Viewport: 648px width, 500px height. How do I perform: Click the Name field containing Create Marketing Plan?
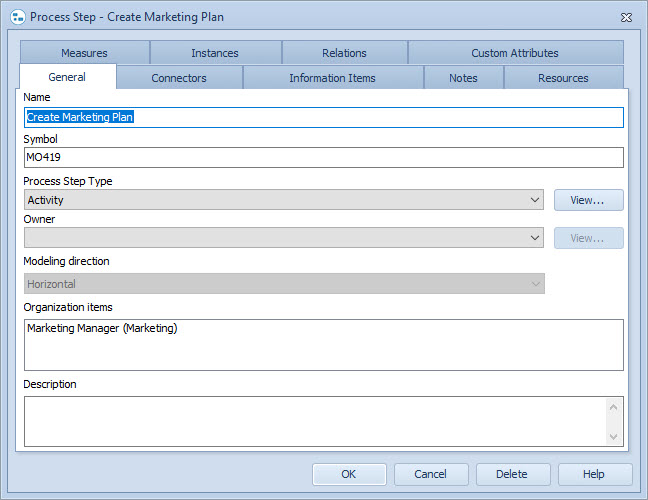click(323, 117)
